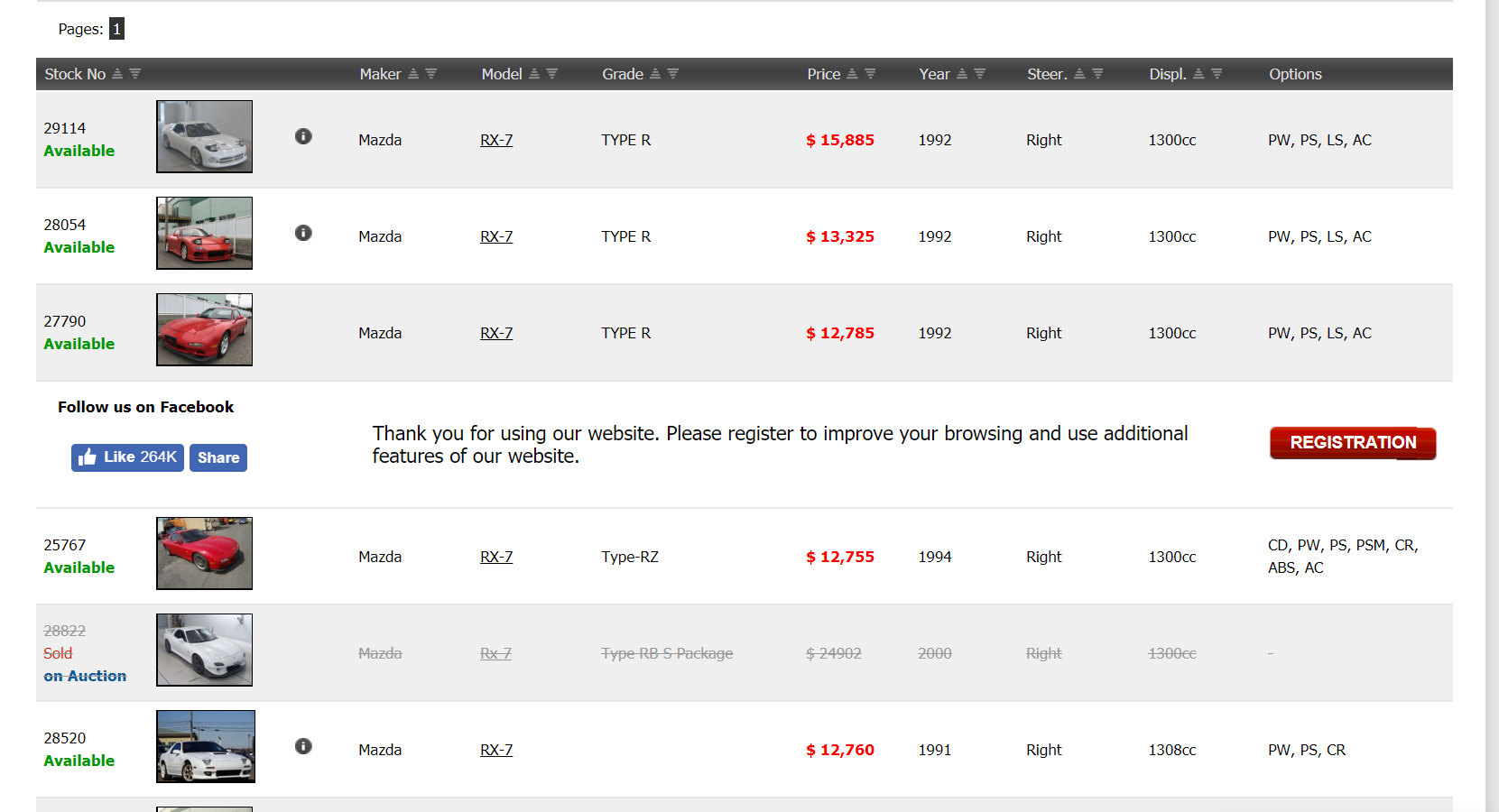Click options PW, PS, CR
Screen dimensions: 1499x812
[x=1307, y=750]
